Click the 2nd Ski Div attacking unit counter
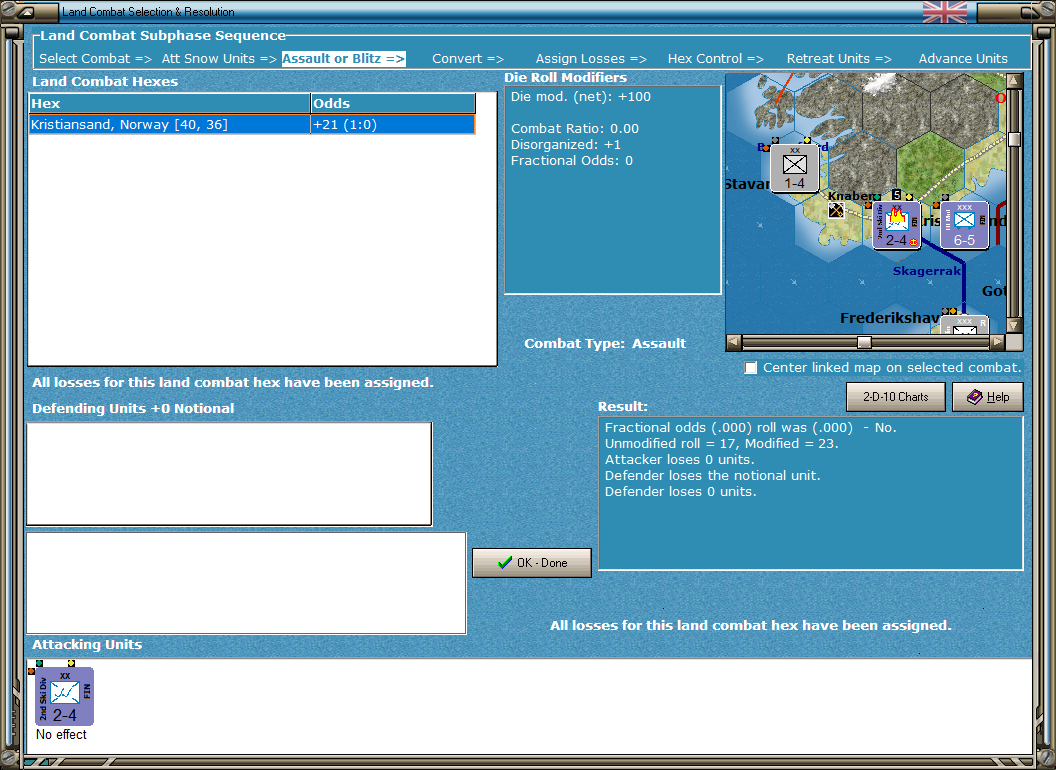Viewport: 1056px width, 770px height. [65, 696]
